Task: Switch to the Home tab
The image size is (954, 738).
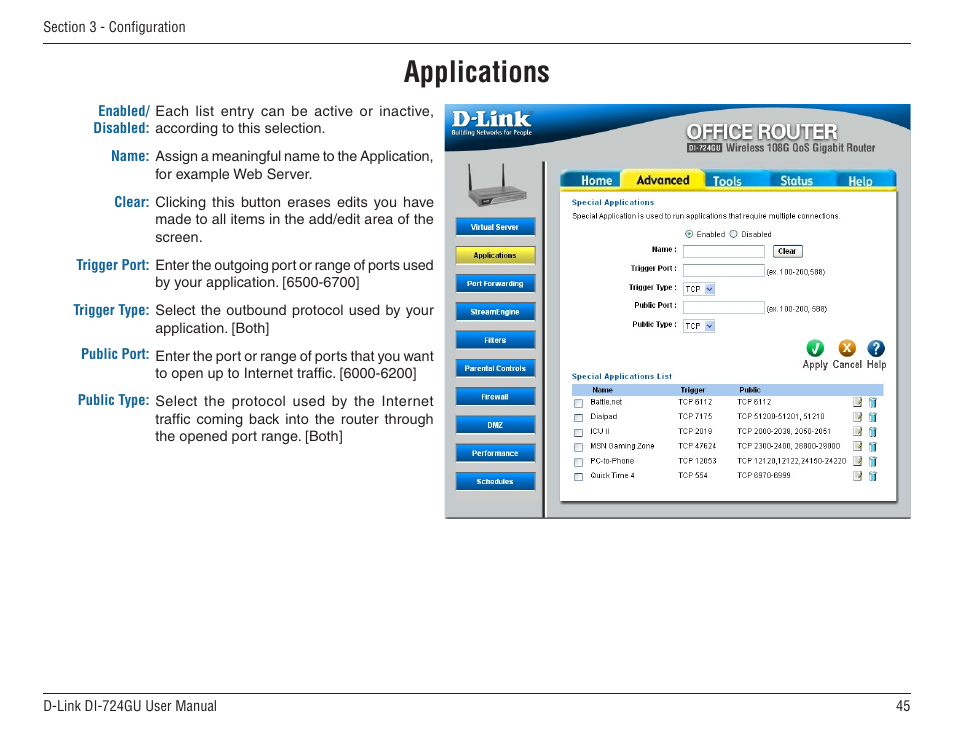Action: click(596, 181)
